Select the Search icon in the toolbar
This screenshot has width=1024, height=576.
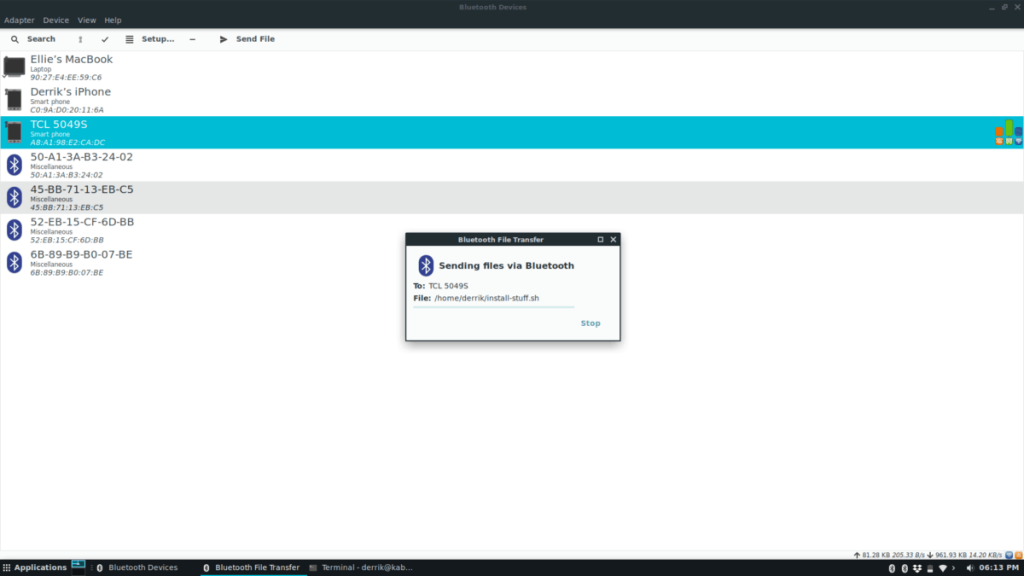pos(15,39)
